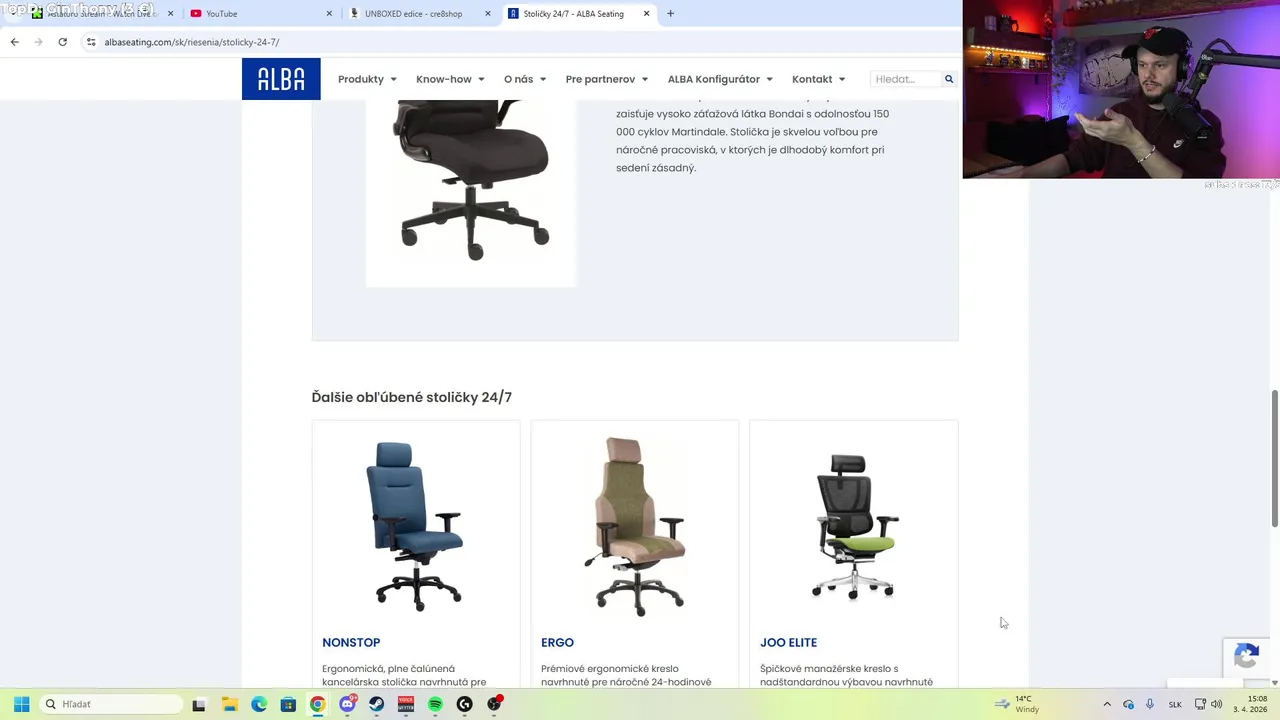The width and height of the screenshot is (1280, 720).
Task: Launch Microsoft Edge from the taskbar
Action: (x=259, y=704)
